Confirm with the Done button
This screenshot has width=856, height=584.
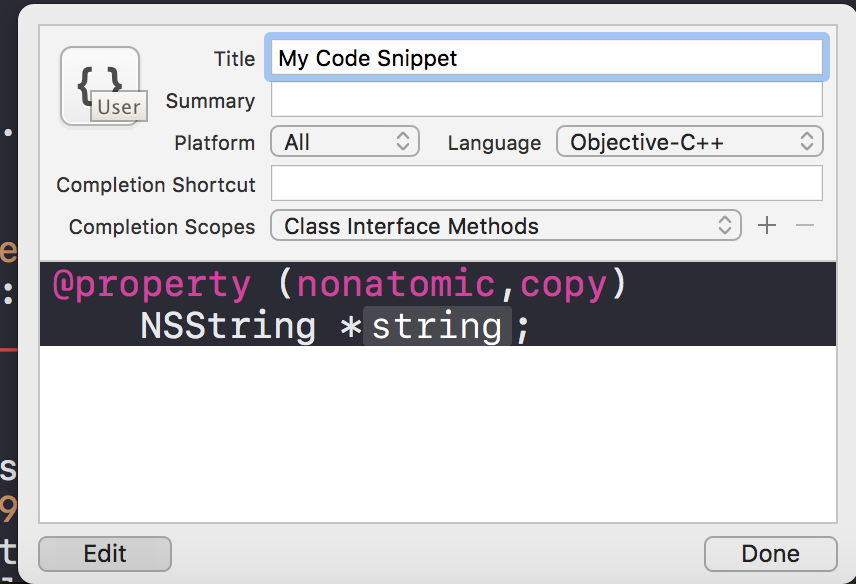770,554
